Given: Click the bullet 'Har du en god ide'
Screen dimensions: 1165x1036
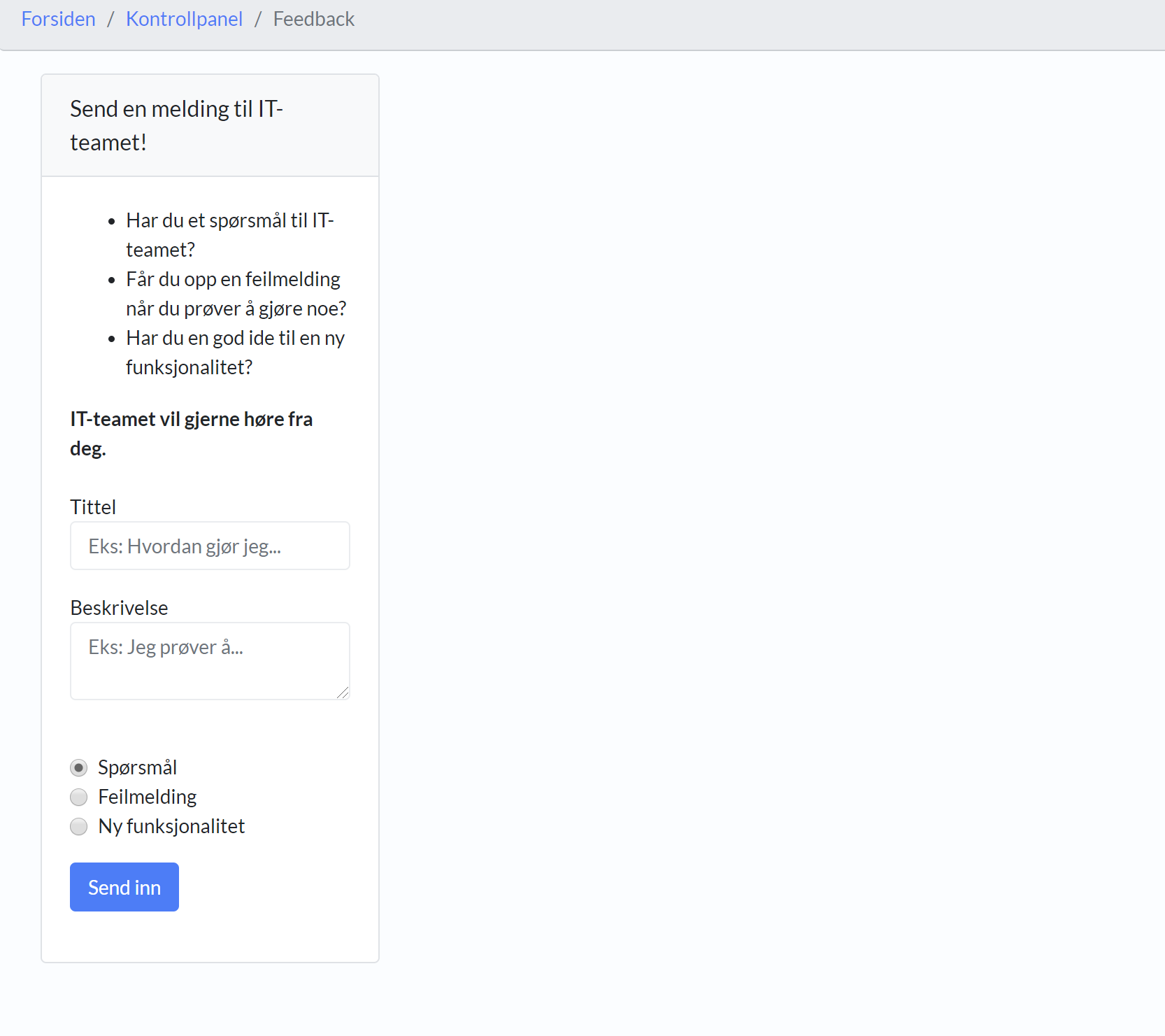Looking at the screenshot, I should (x=235, y=353).
